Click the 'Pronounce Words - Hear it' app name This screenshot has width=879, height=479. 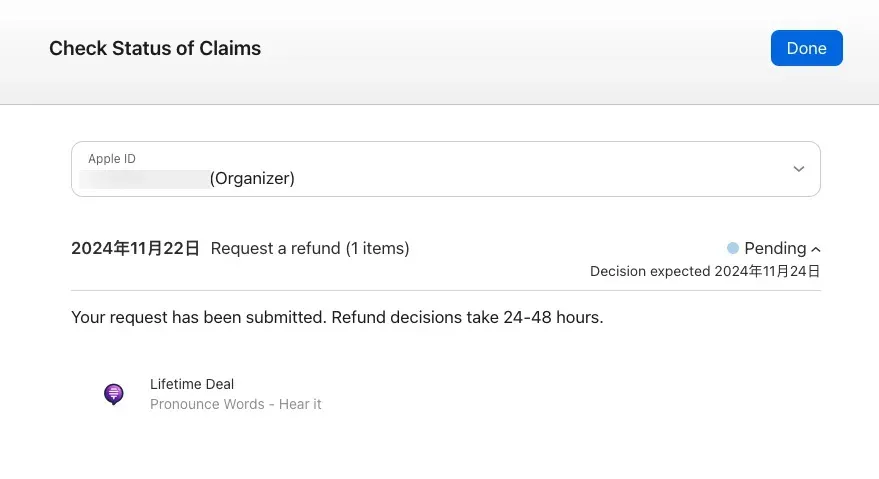236,404
